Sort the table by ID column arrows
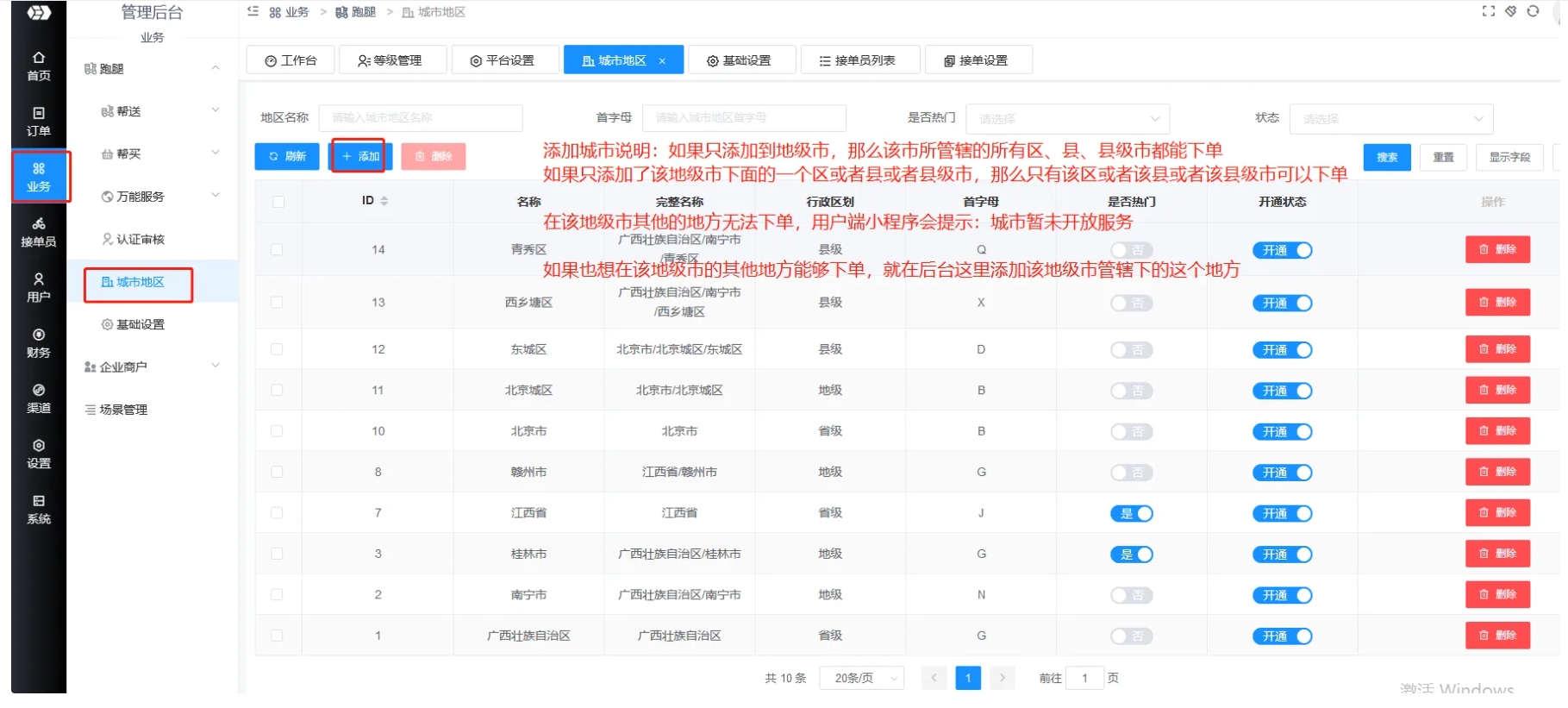This screenshot has width=1568, height=708. pyautogui.click(x=384, y=201)
